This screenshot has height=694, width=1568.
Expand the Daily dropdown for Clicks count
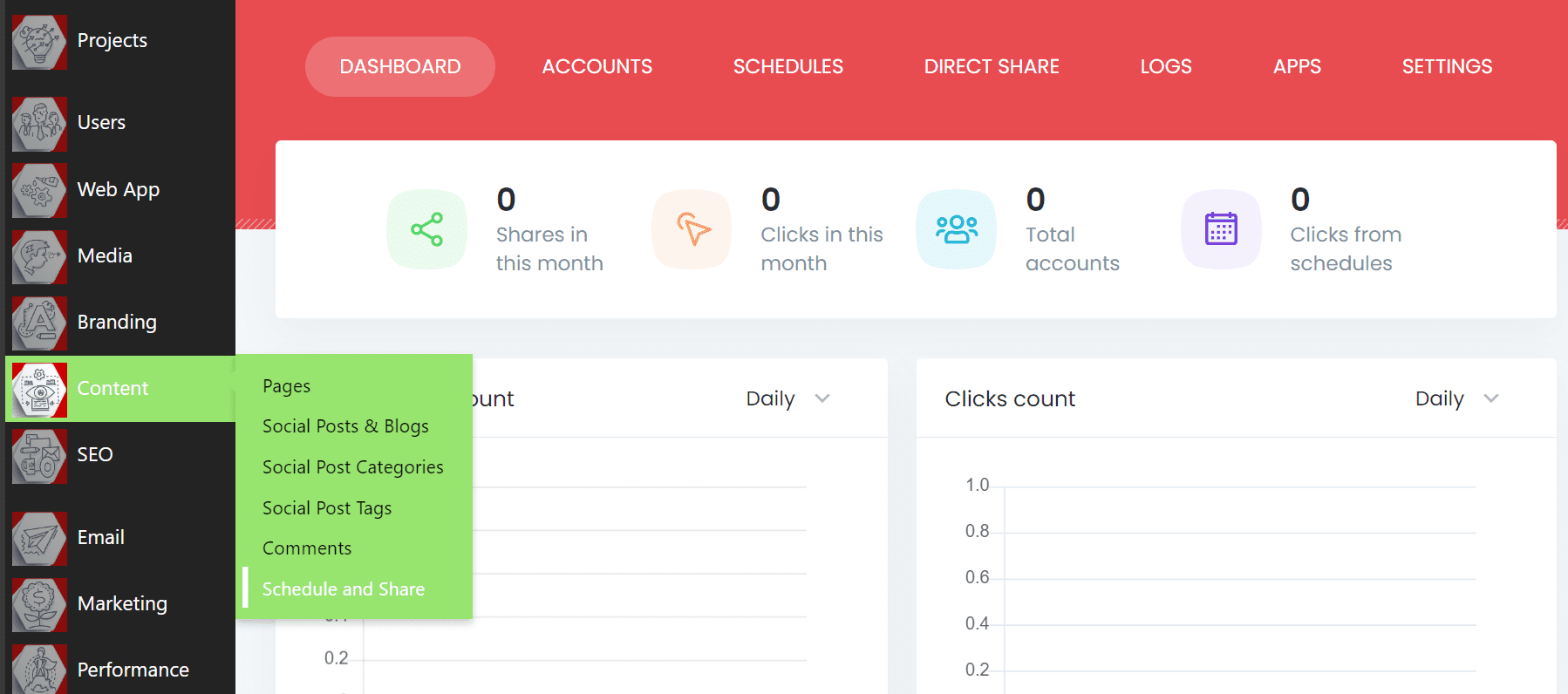click(1456, 398)
